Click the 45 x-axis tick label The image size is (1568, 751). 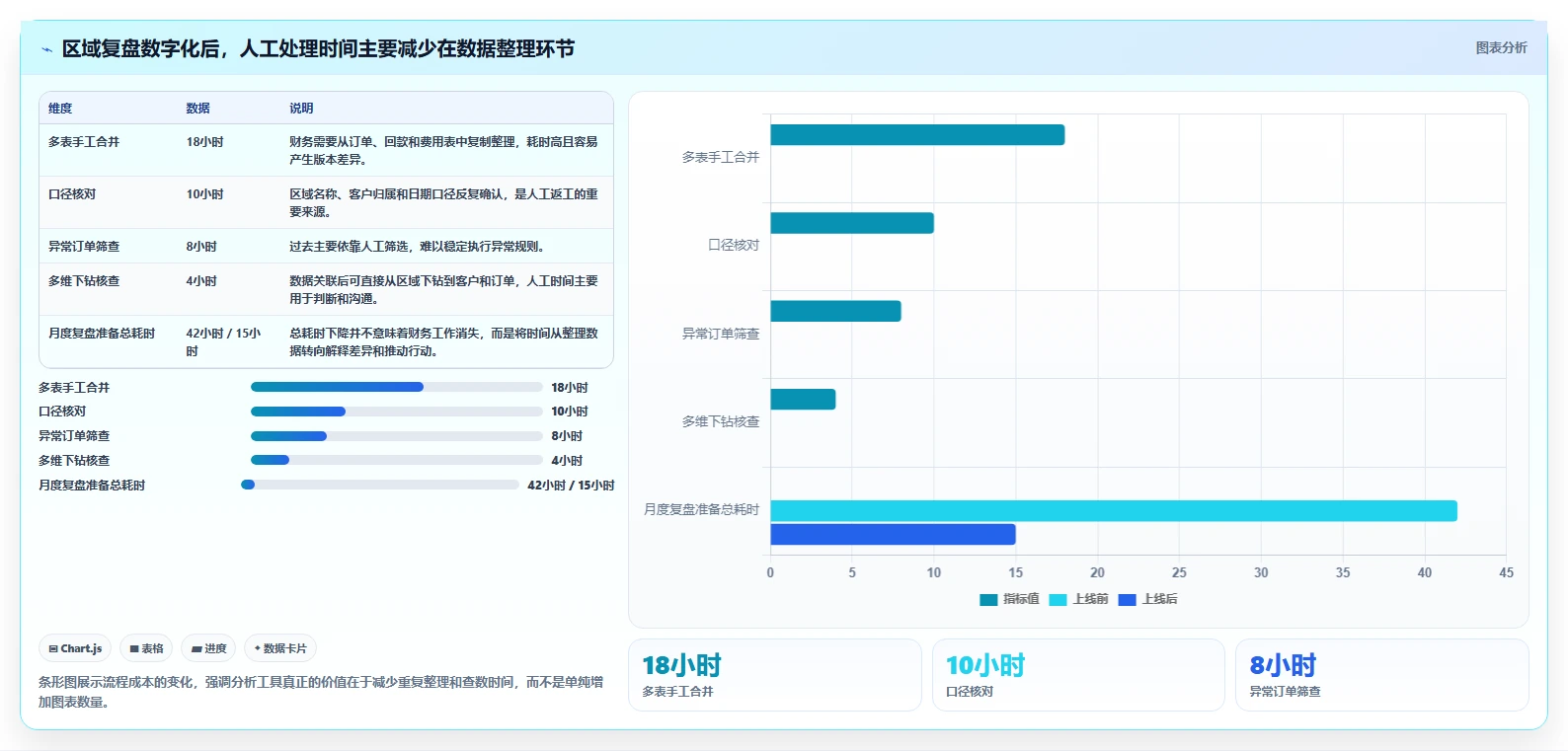coord(1506,572)
